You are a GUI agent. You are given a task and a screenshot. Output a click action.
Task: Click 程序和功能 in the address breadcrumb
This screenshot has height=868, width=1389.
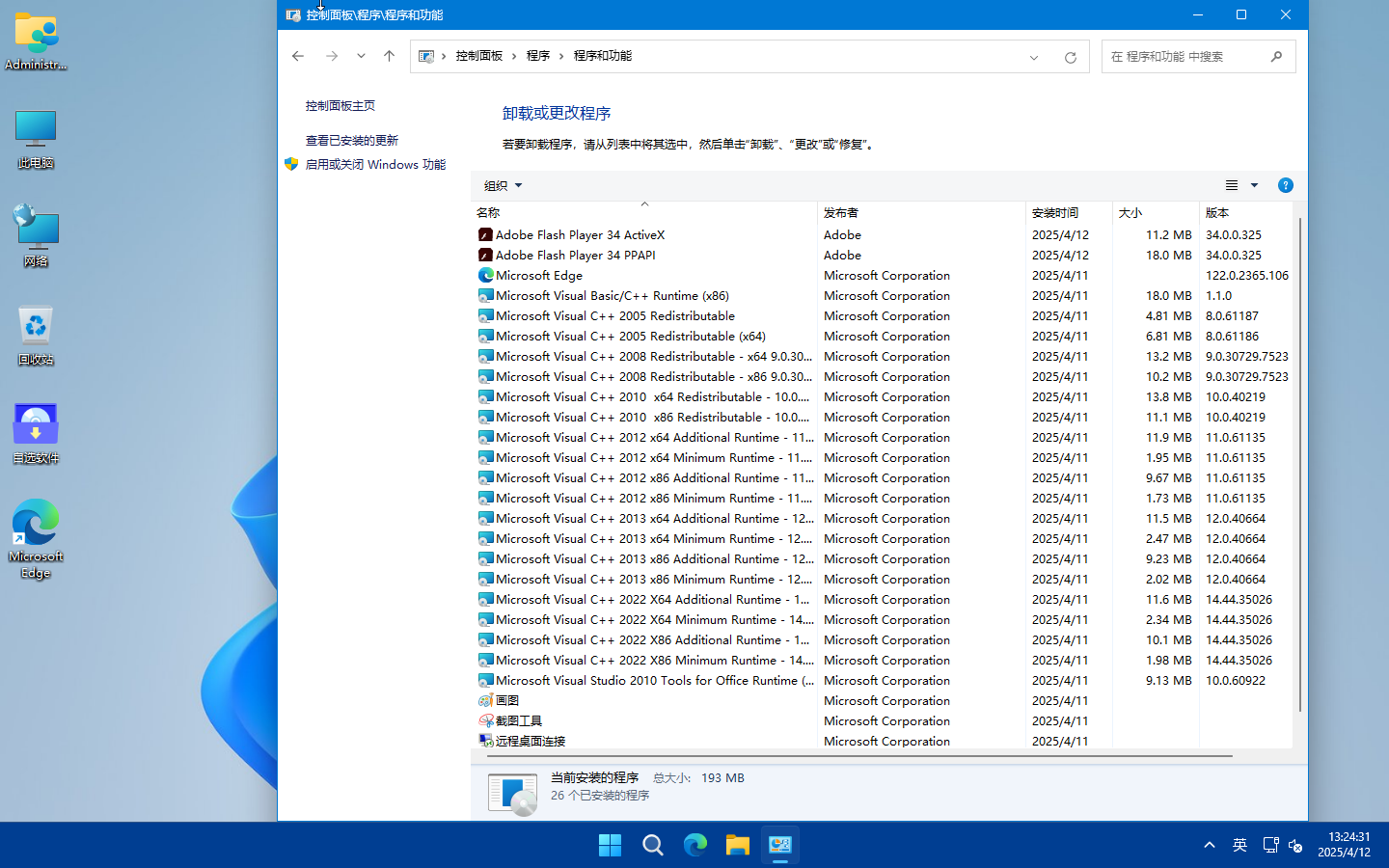point(603,56)
